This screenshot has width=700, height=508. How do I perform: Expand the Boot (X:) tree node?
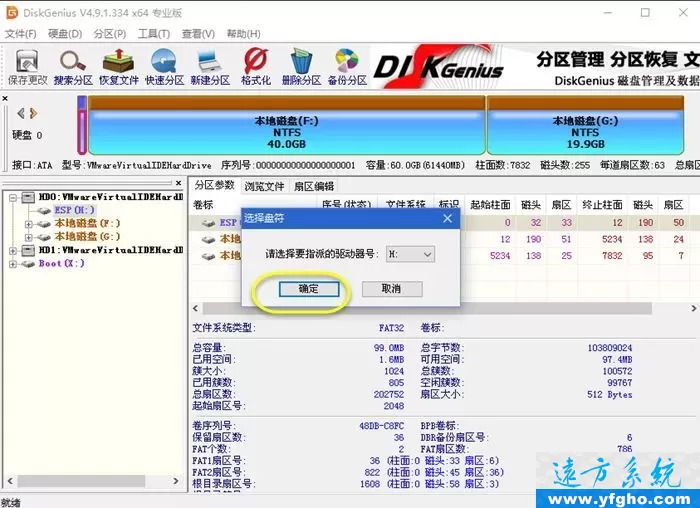tap(13, 264)
